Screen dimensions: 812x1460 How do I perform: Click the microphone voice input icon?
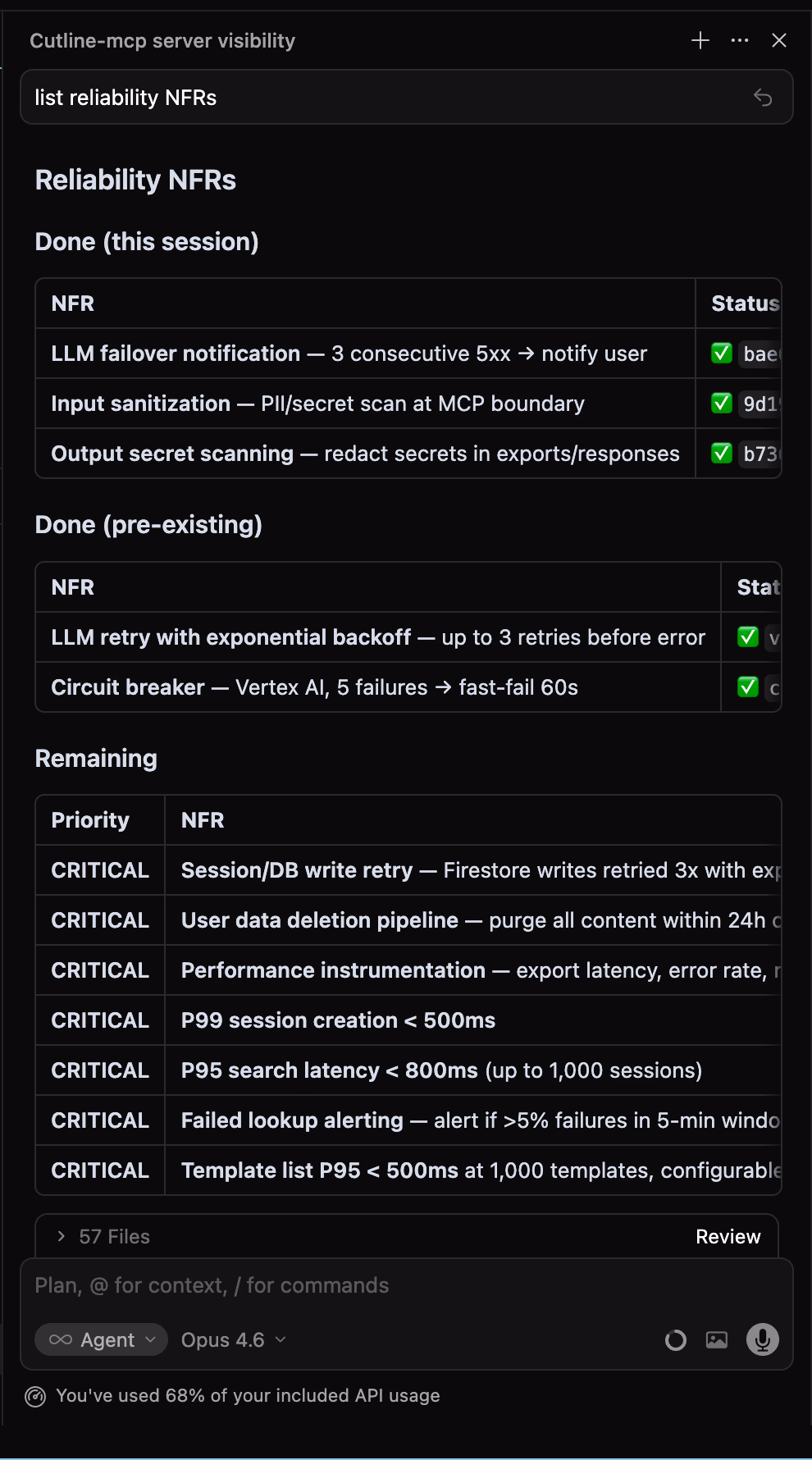[x=762, y=1339]
